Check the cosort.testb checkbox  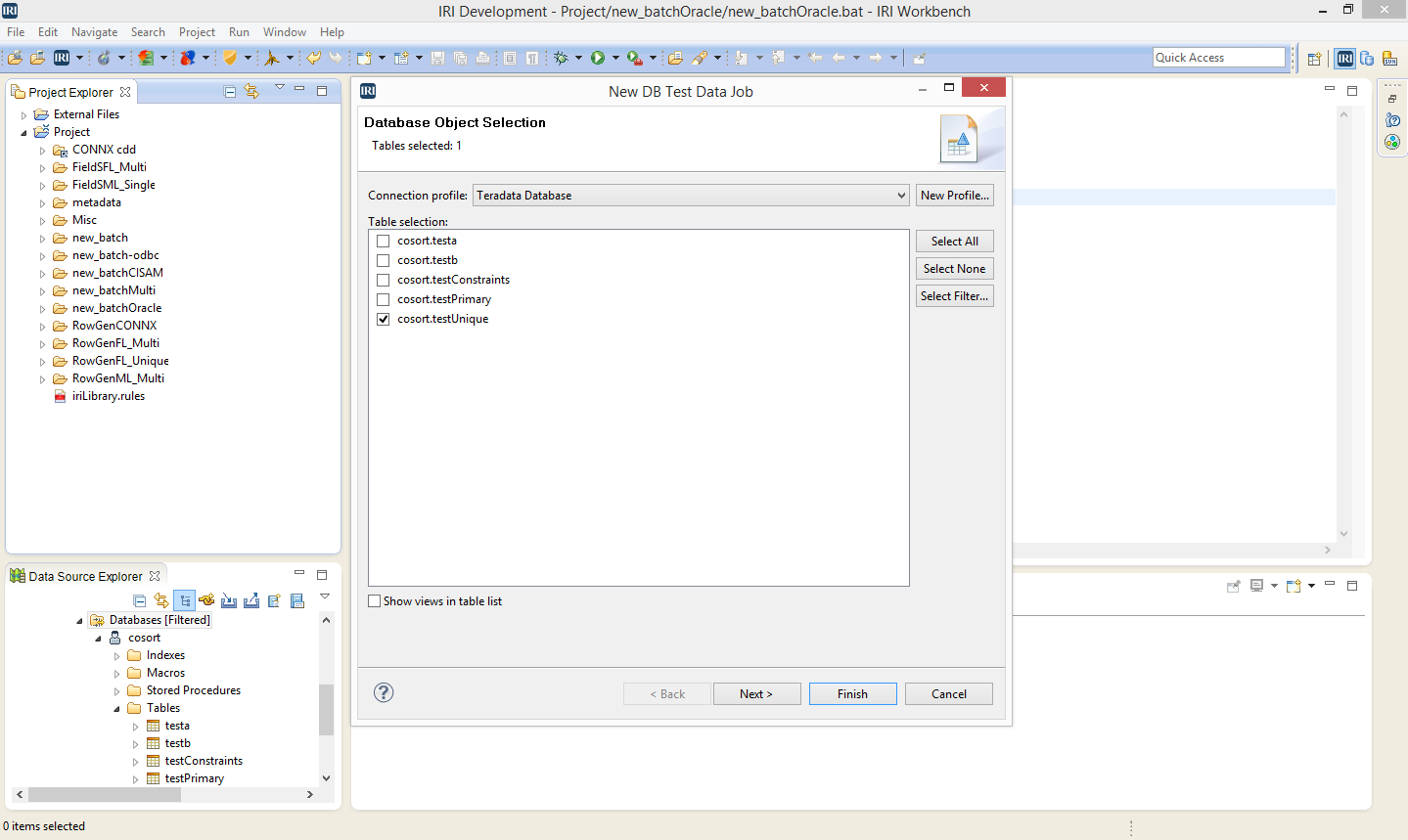point(384,260)
